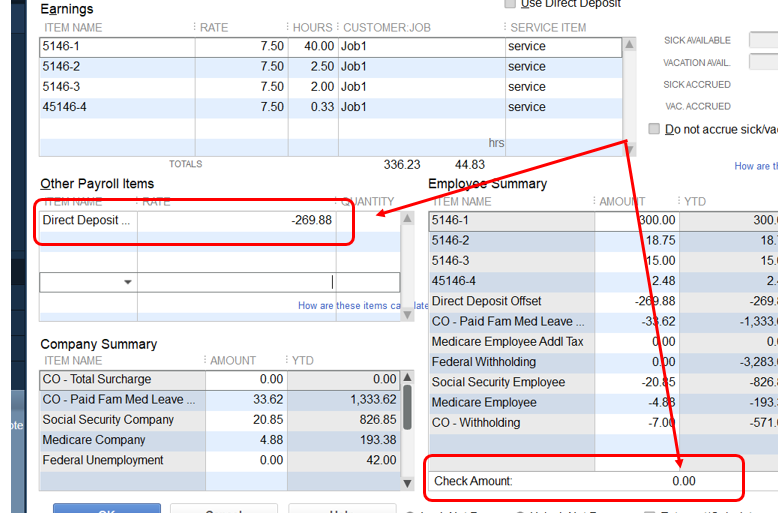Check the Use Direct Deposit checkbox
This screenshot has width=778, height=513.
pyautogui.click(x=510, y=3)
